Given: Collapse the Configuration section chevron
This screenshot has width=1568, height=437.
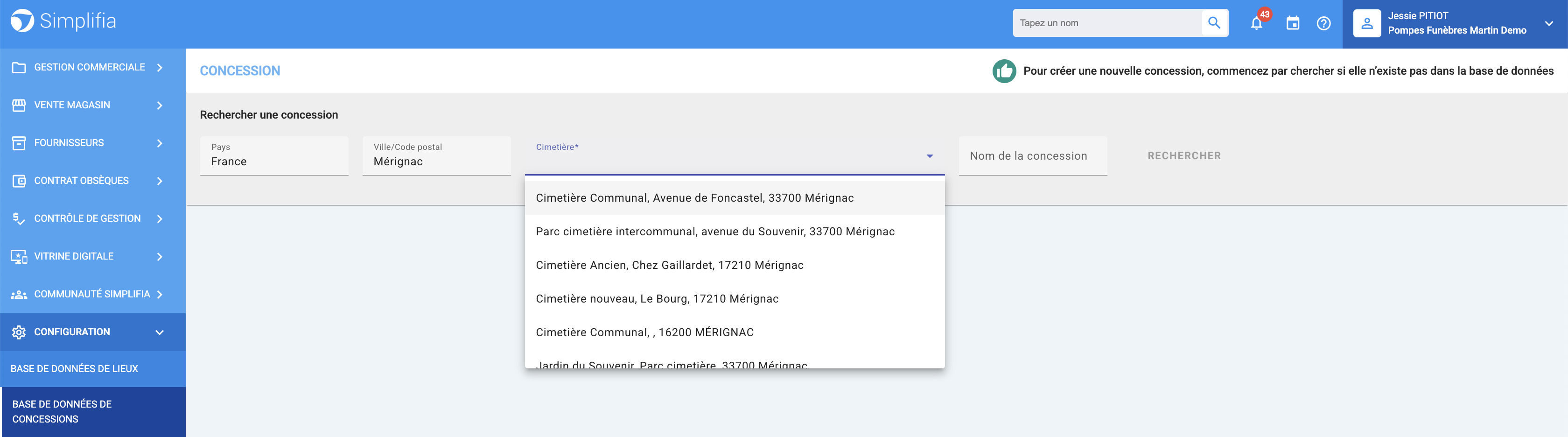Looking at the screenshot, I should [160, 332].
